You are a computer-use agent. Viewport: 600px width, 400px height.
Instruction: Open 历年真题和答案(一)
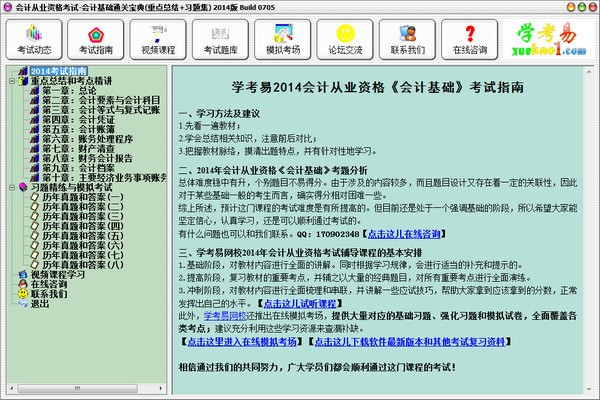pos(83,197)
